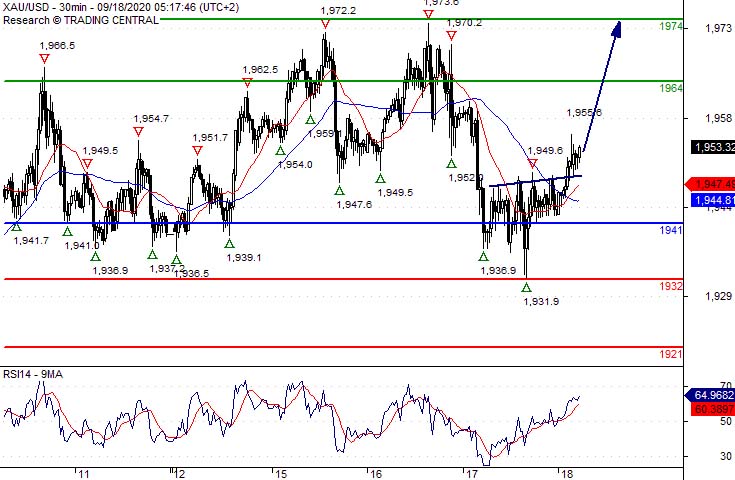The image size is (735, 480).
Task: Click the 1,949.6 peak price label
Action: coord(545,150)
